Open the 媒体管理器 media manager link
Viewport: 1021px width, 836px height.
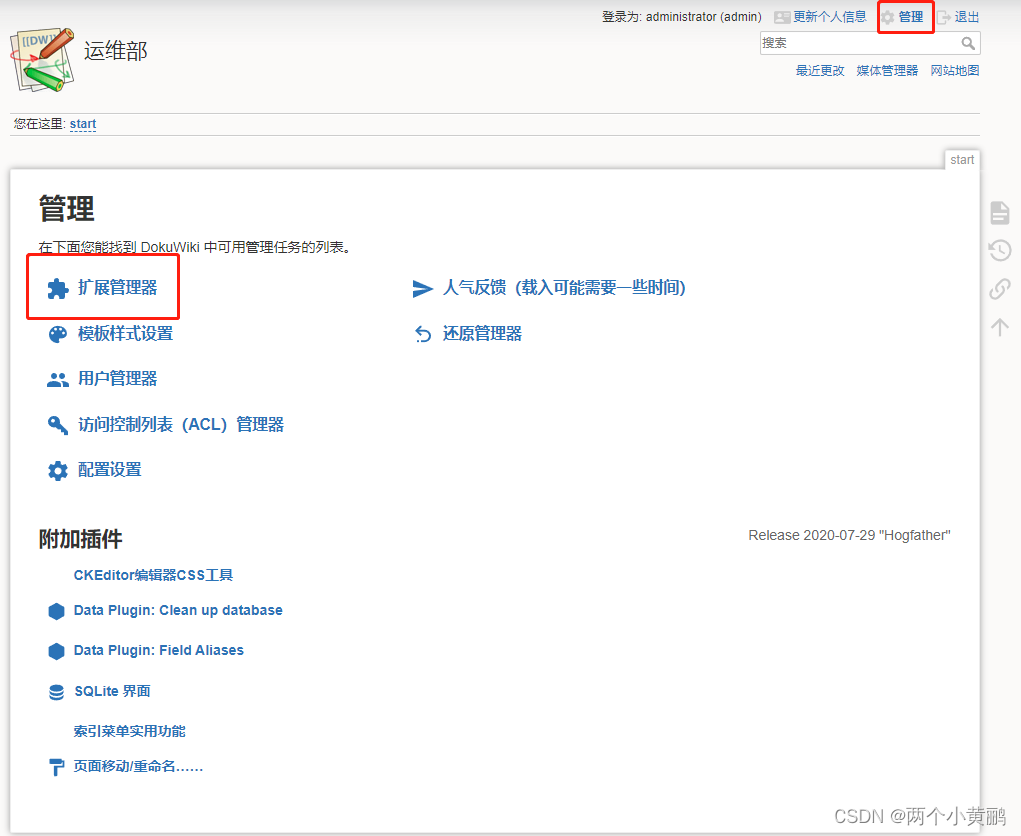[887, 70]
